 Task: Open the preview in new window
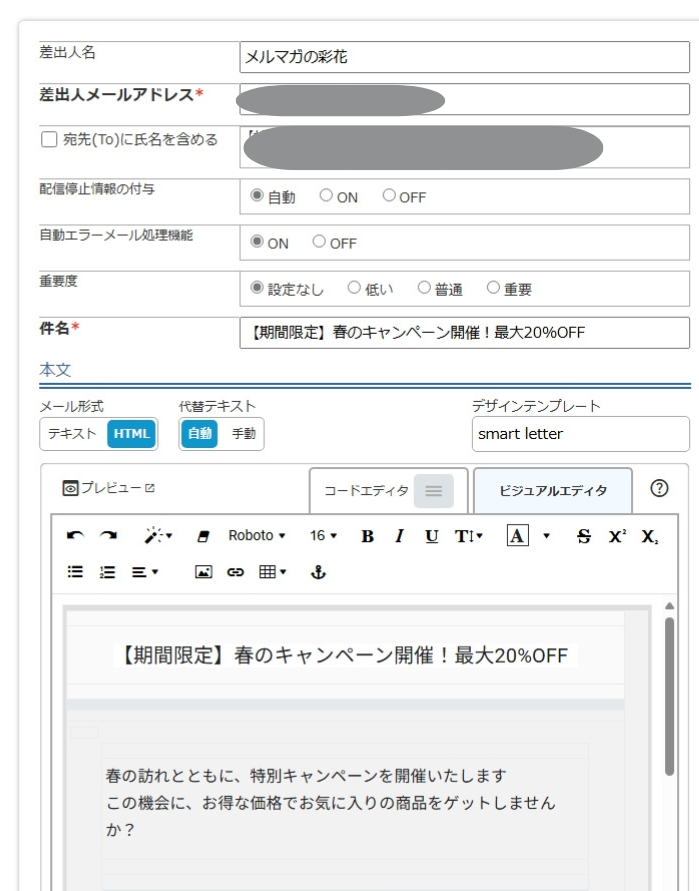(109, 488)
